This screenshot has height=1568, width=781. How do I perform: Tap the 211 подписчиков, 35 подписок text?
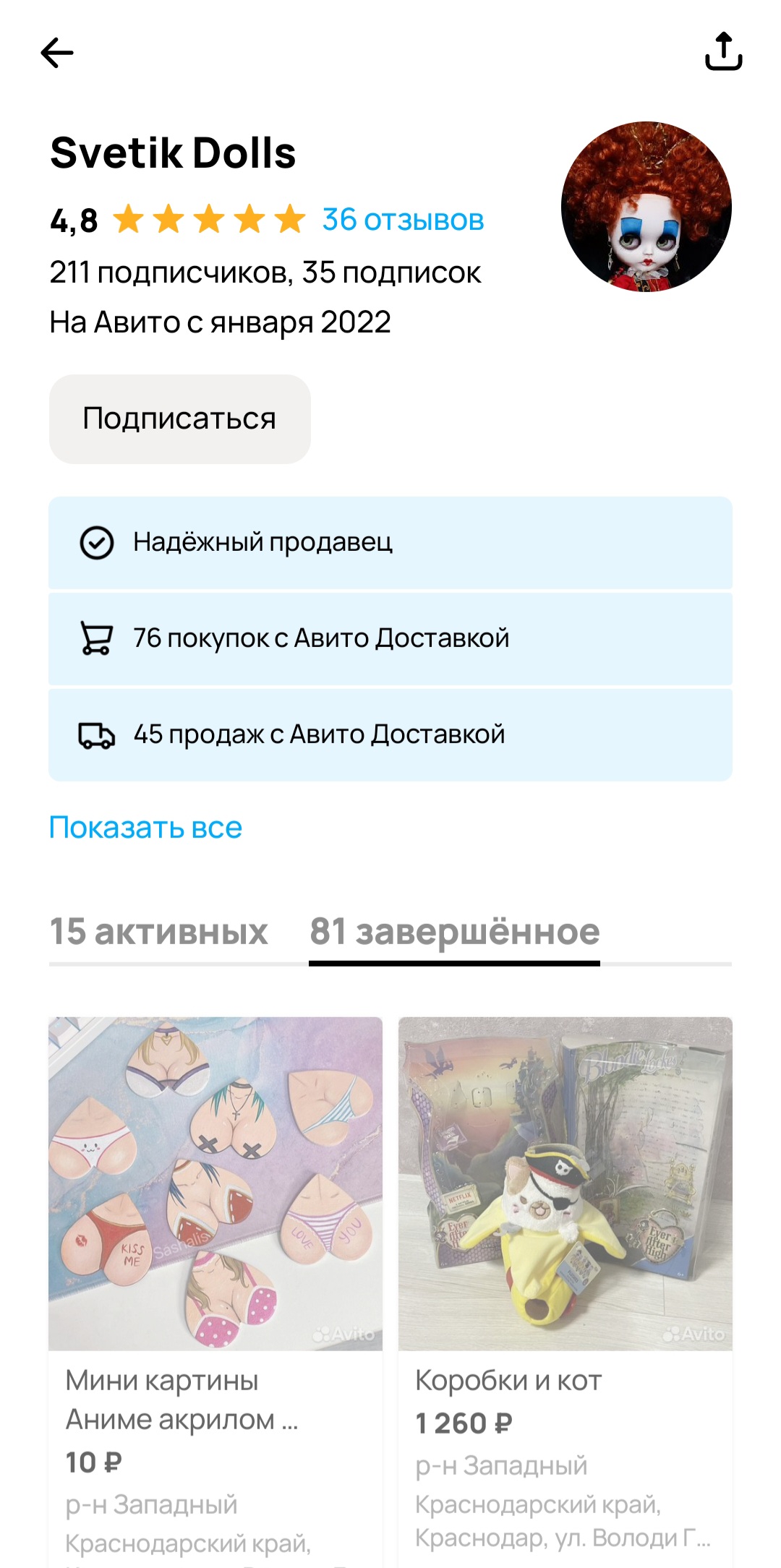(265, 273)
